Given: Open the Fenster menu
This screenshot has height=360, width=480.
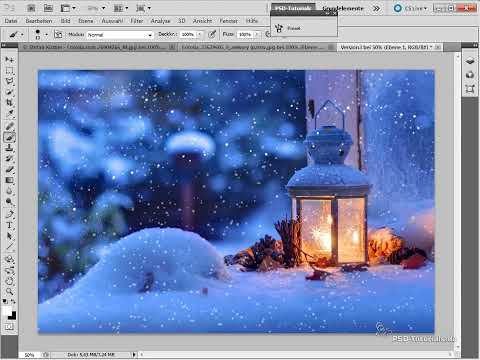Looking at the screenshot, I should click(229, 21).
